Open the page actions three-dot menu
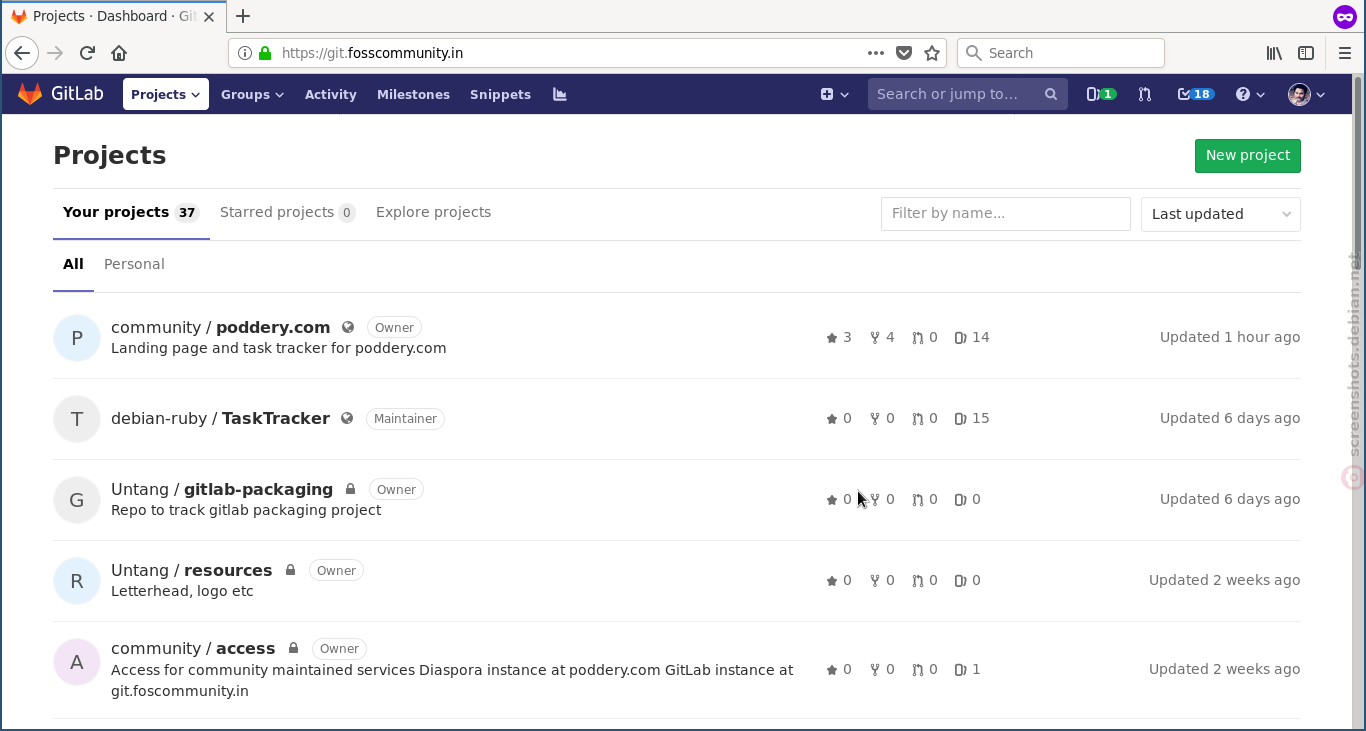 [x=876, y=53]
